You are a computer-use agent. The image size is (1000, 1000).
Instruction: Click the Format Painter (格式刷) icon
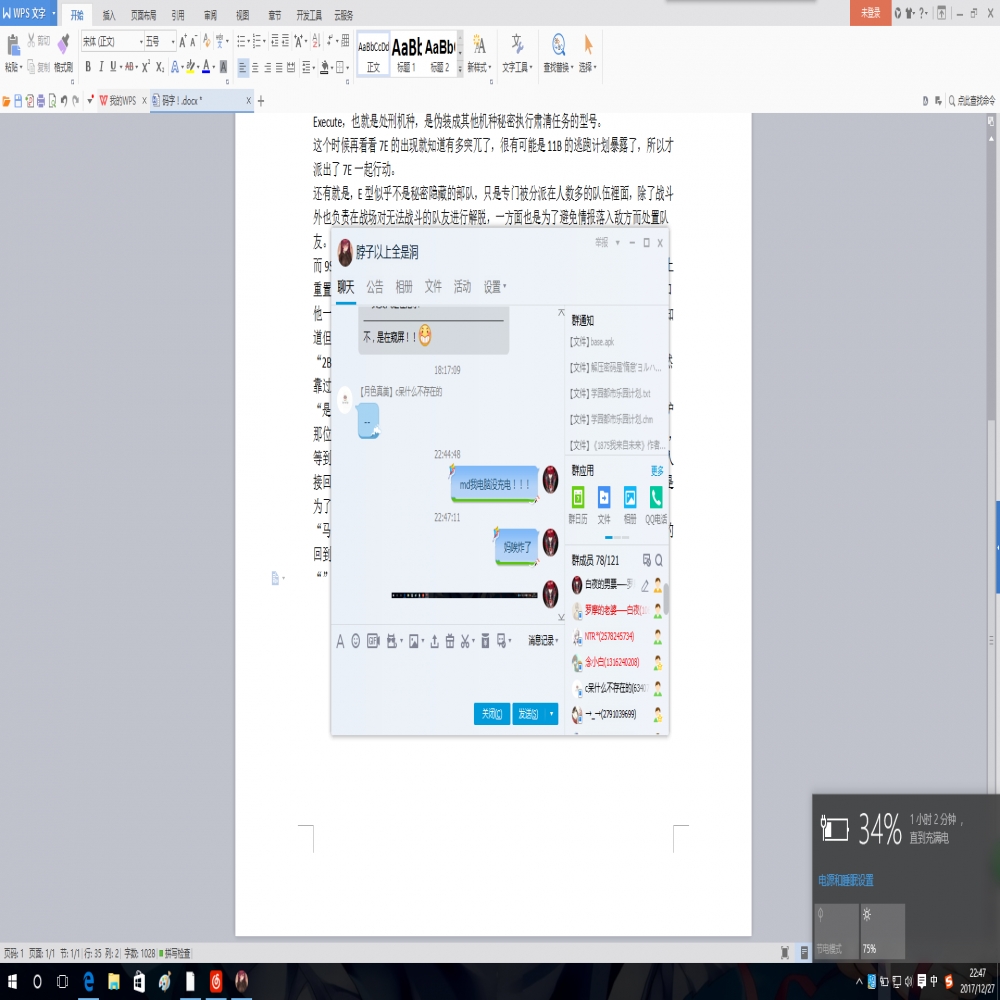tap(63, 50)
